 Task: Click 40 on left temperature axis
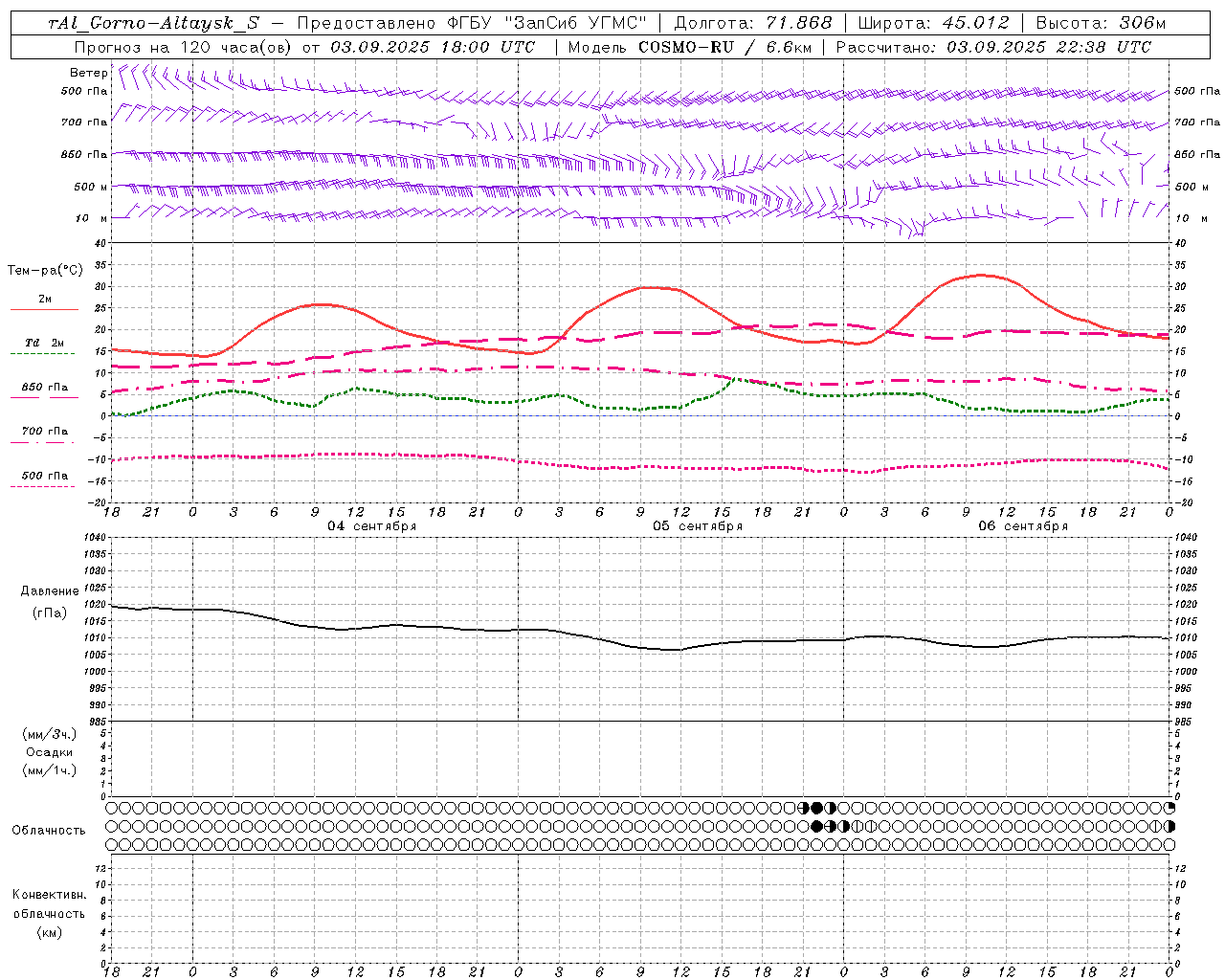pos(100,243)
